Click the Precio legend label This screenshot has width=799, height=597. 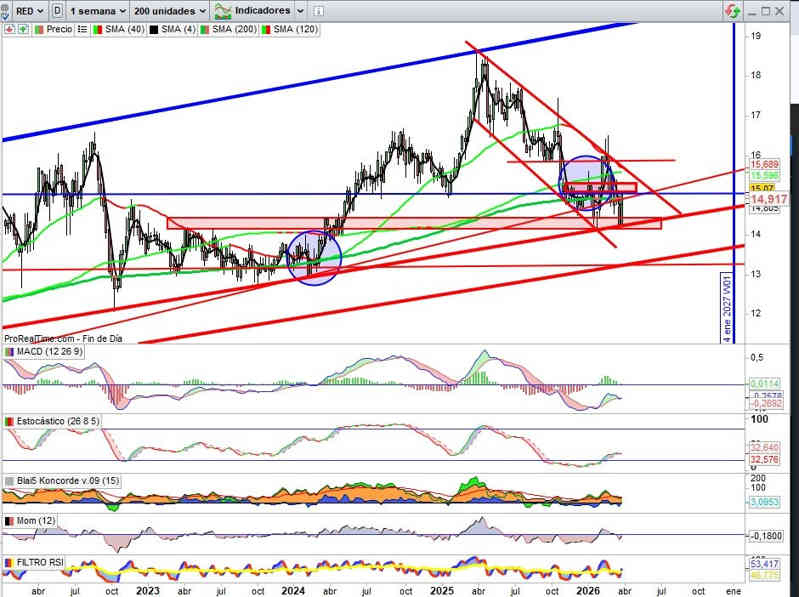(x=59, y=30)
